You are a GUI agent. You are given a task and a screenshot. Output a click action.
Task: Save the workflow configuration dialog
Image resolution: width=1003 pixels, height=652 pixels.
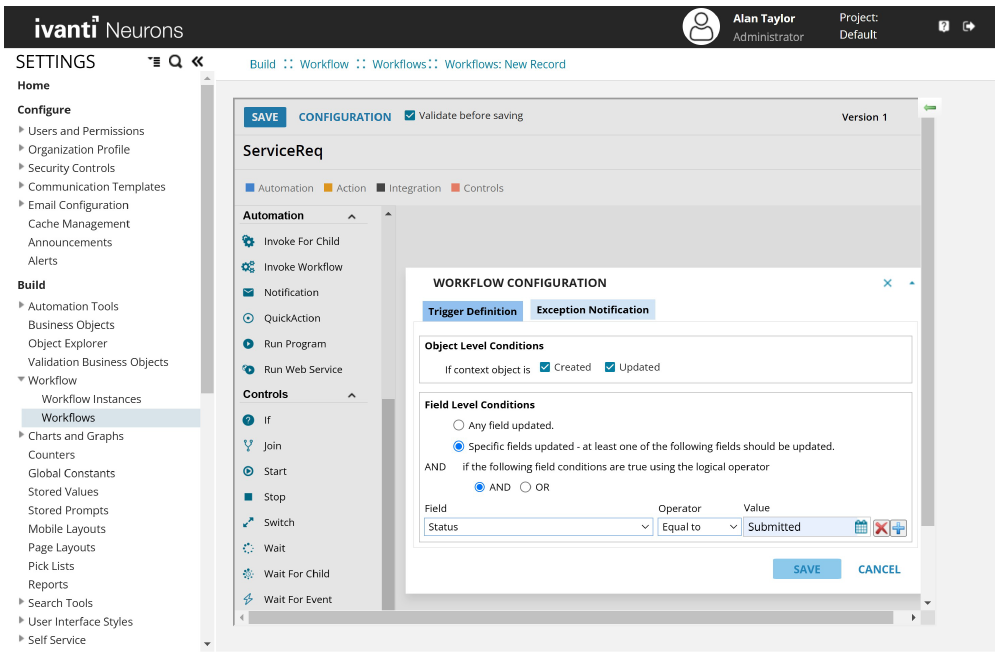pos(807,569)
